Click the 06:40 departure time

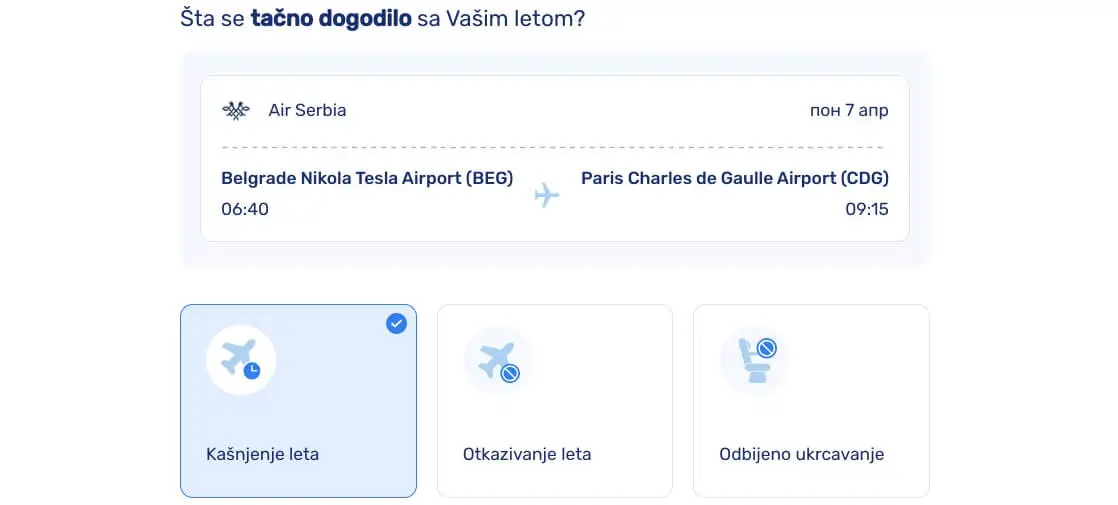(245, 210)
